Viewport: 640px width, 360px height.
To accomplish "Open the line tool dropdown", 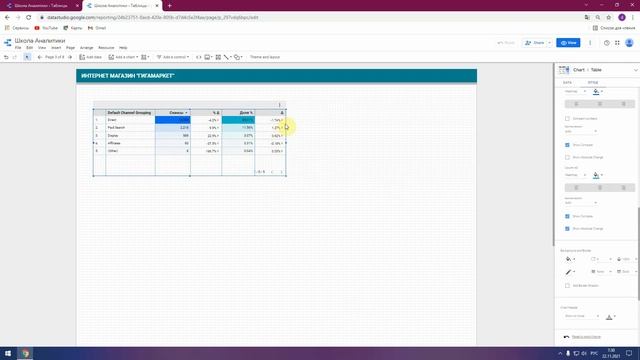I will 227,57.
